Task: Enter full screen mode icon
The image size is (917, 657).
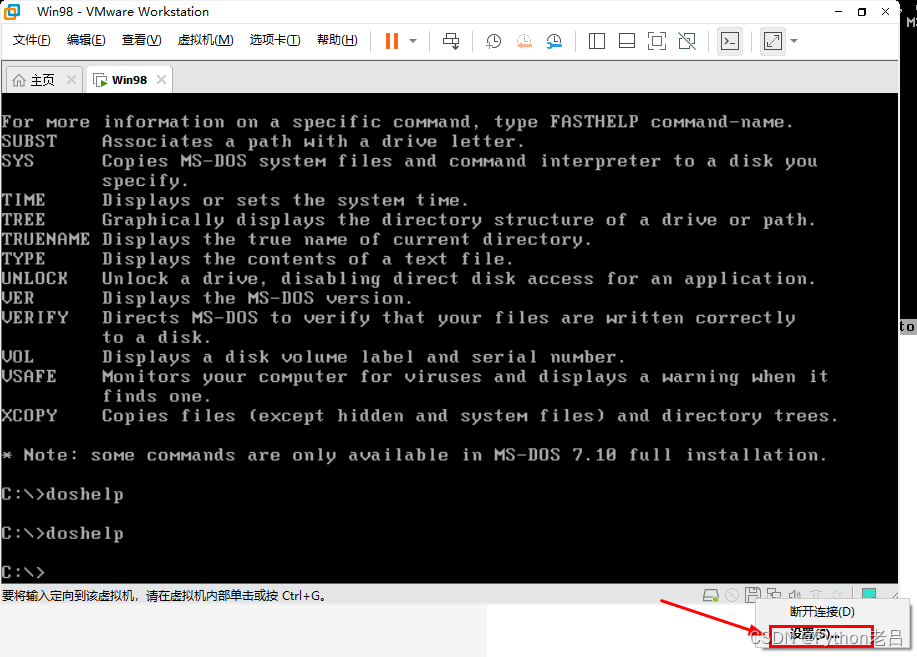Action: 657,41
